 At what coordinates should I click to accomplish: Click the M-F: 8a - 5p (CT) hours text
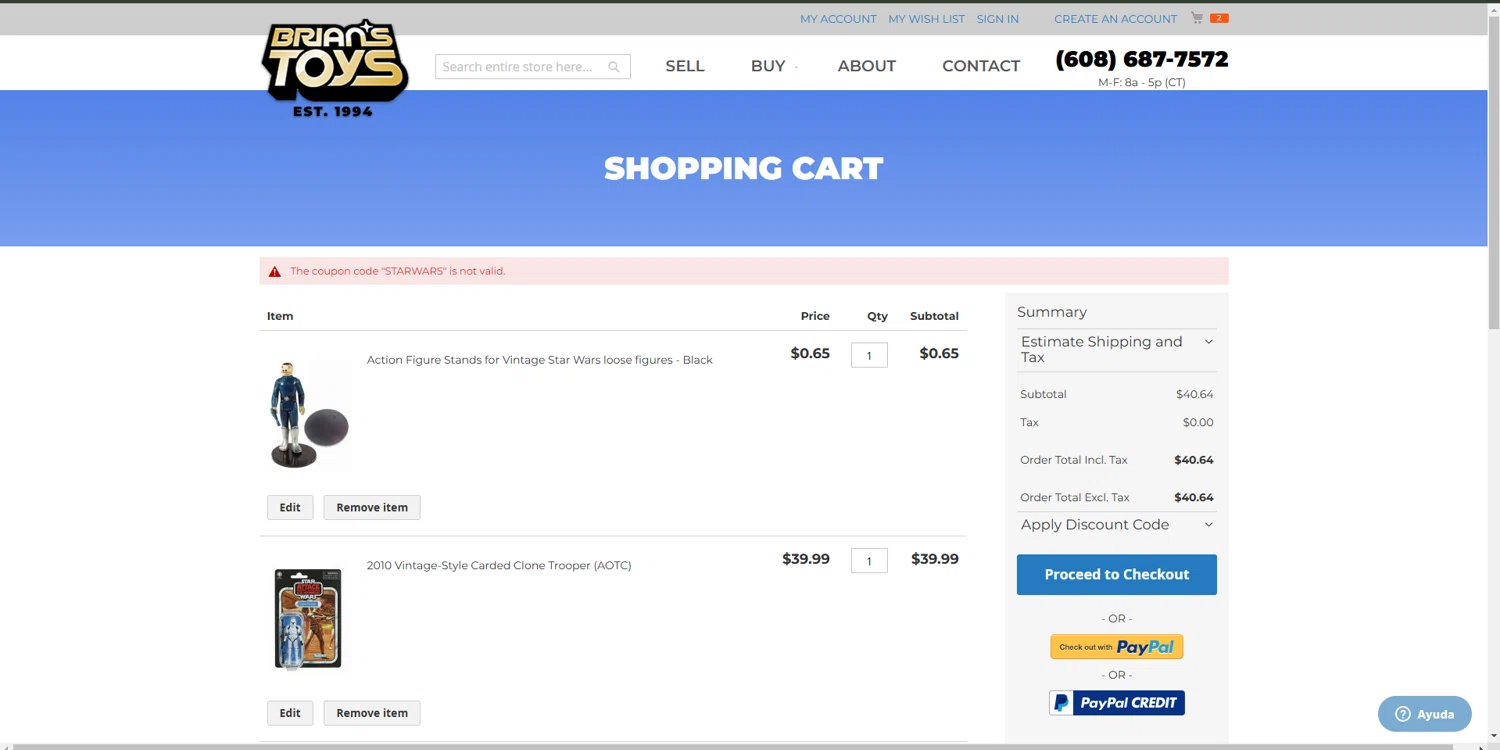coord(1142,83)
